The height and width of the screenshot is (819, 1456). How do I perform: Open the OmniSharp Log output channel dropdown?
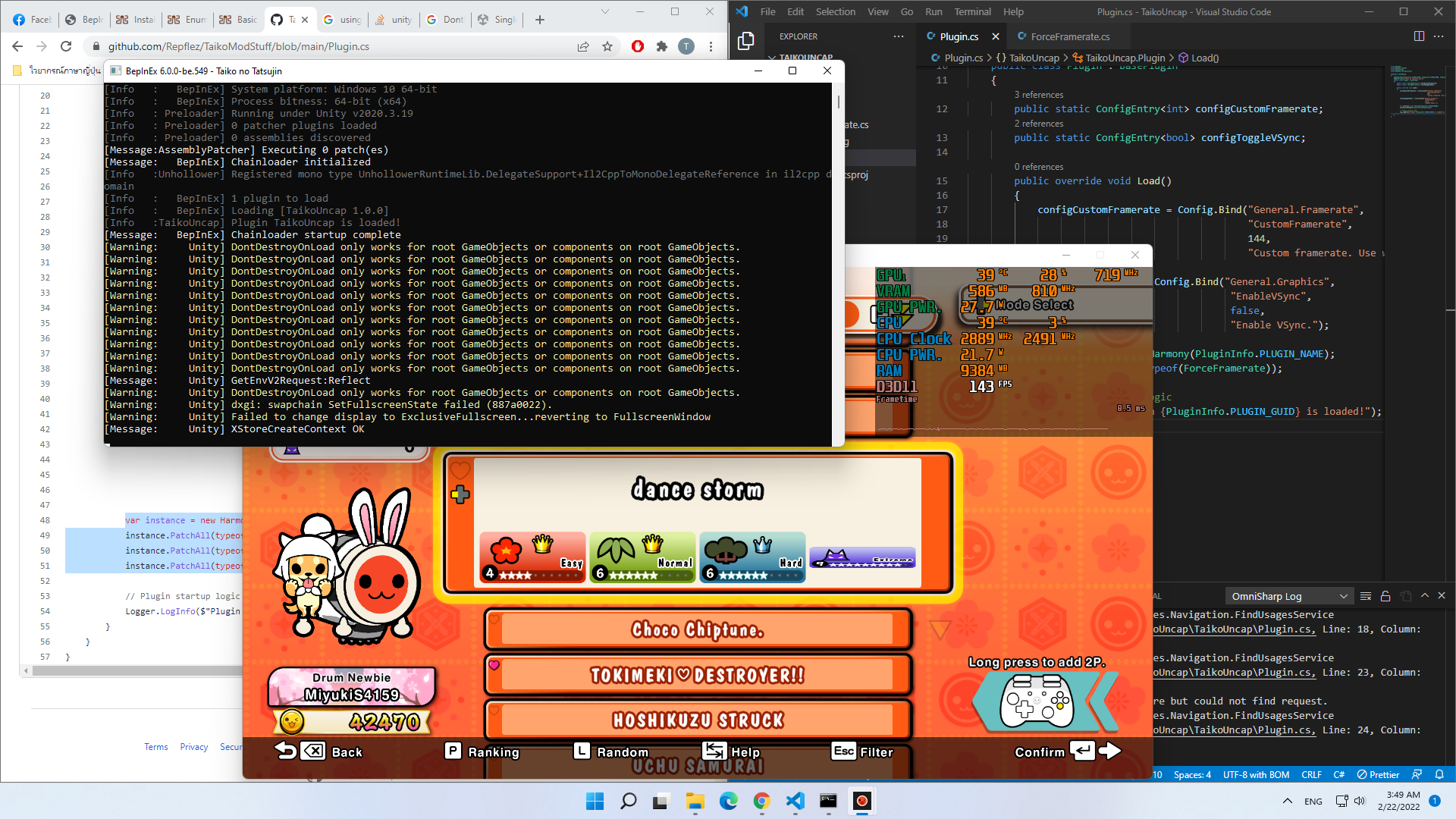pos(1288,596)
